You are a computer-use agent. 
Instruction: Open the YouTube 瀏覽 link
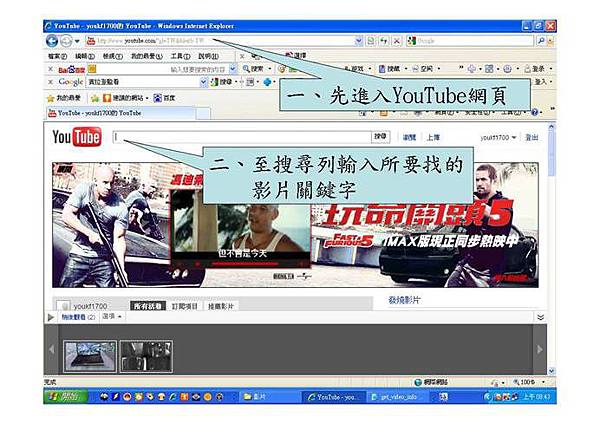pyautogui.click(x=409, y=137)
